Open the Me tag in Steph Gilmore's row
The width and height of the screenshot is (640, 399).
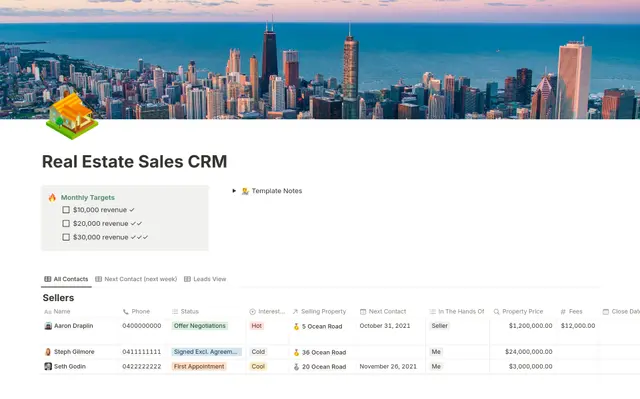tap(436, 352)
